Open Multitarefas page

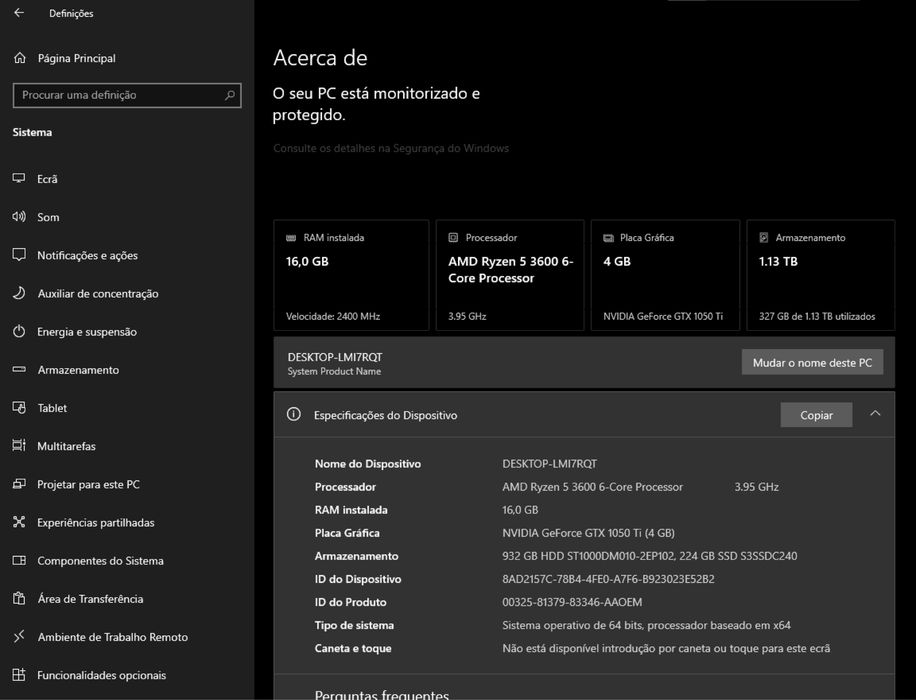tap(66, 446)
